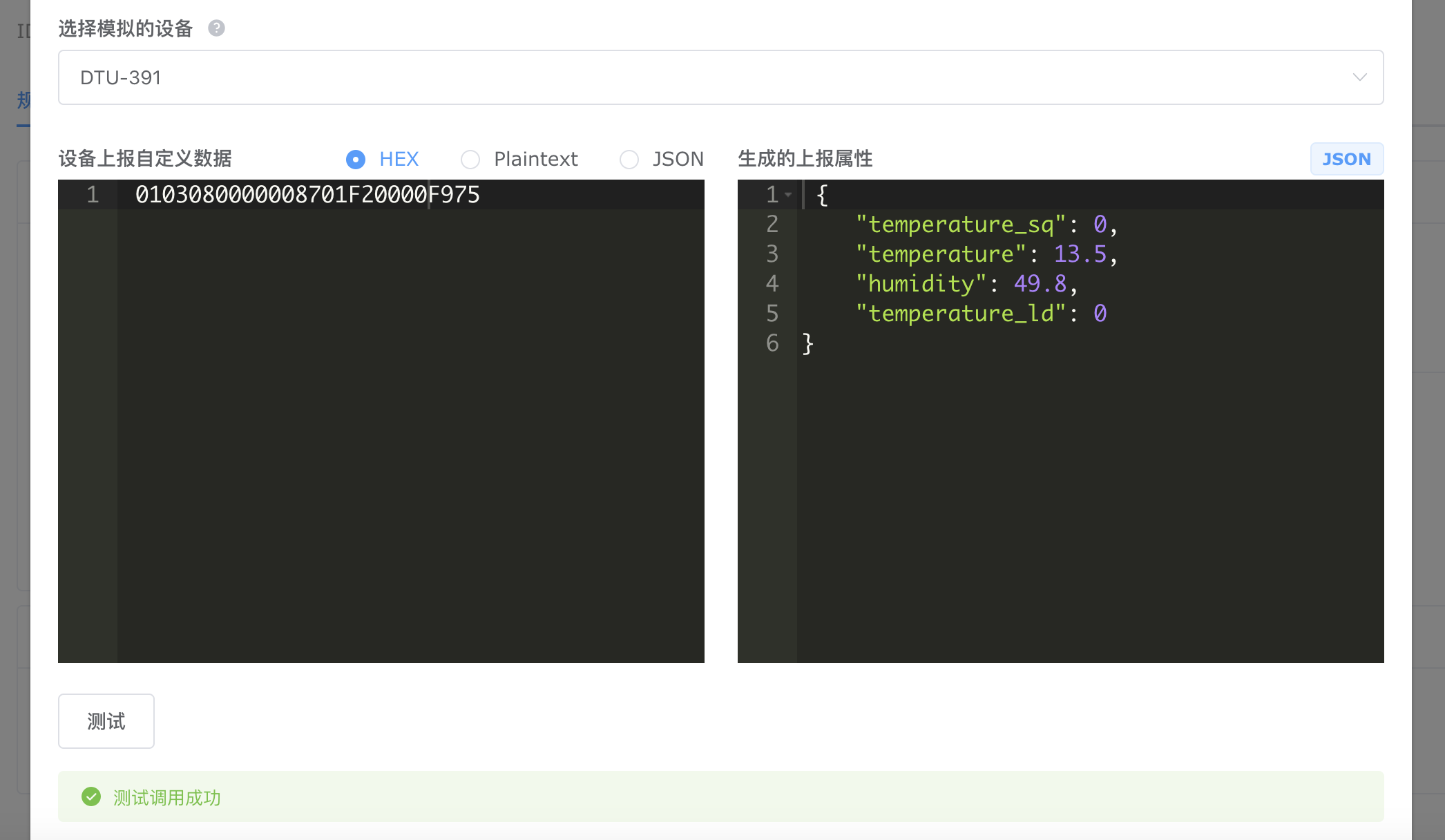Click the JSON format badge button
The height and width of the screenshot is (840, 1445).
(1346, 159)
